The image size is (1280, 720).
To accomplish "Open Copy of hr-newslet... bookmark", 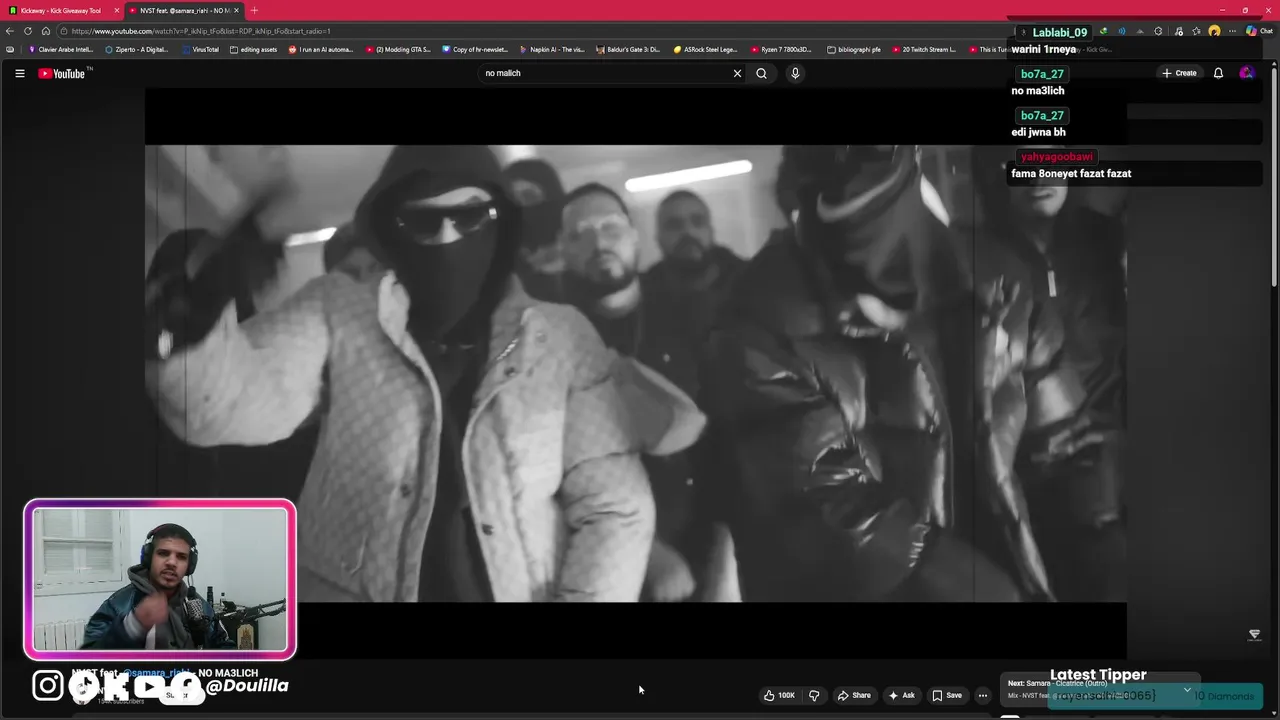I will pyautogui.click(x=475, y=49).
